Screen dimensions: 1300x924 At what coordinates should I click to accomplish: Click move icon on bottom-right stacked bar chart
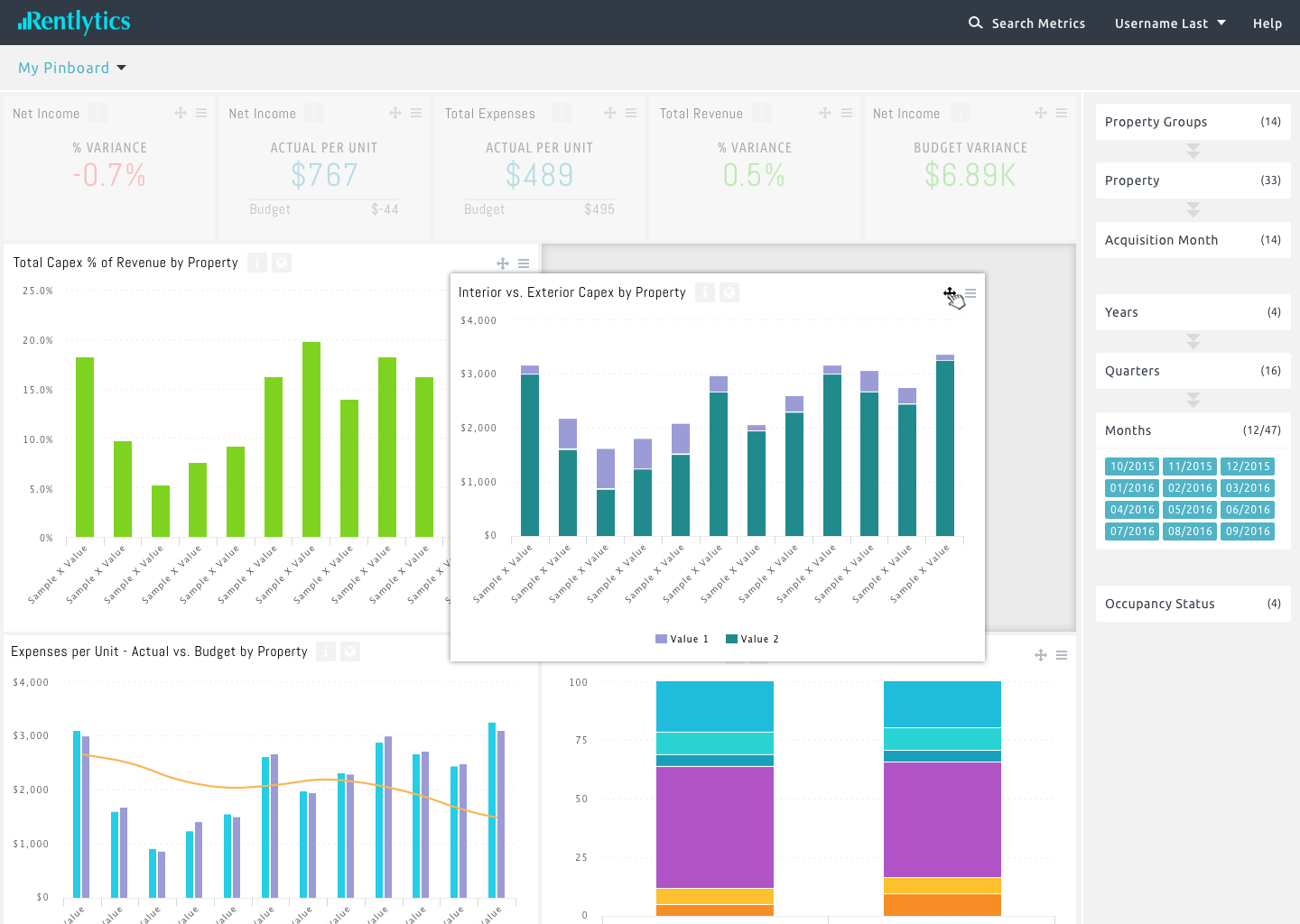pyautogui.click(x=1041, y=655)
